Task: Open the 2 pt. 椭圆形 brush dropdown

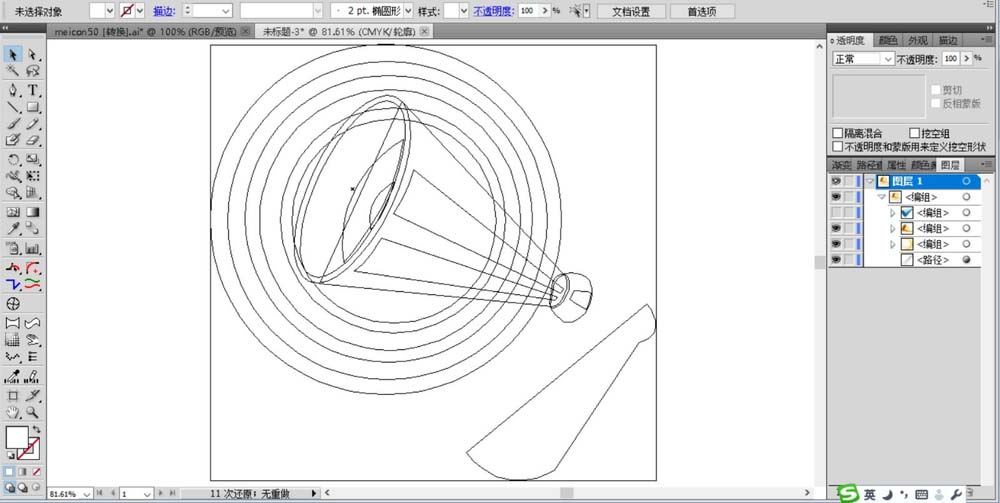Action: (x=408, y=11)
